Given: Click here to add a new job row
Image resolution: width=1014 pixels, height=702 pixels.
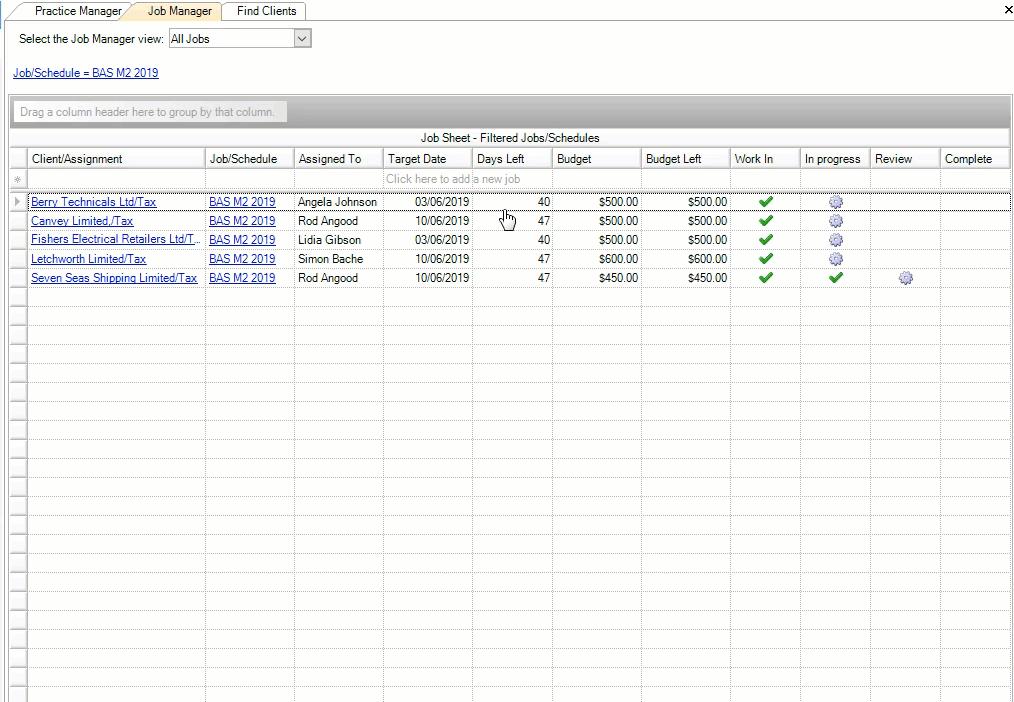Looking at the screenshot, I should [452, 179].
